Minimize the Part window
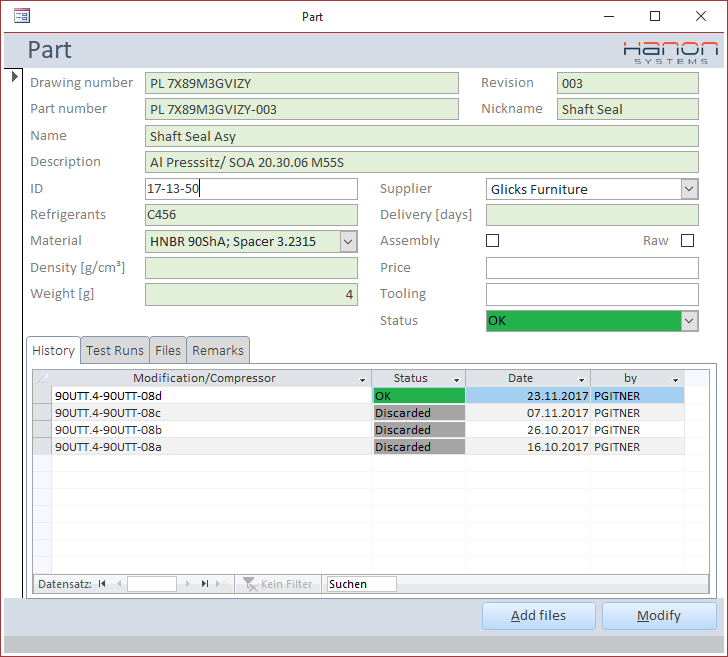Image resolution: width=728 pixels, height=657 pixels. [609, 16]
